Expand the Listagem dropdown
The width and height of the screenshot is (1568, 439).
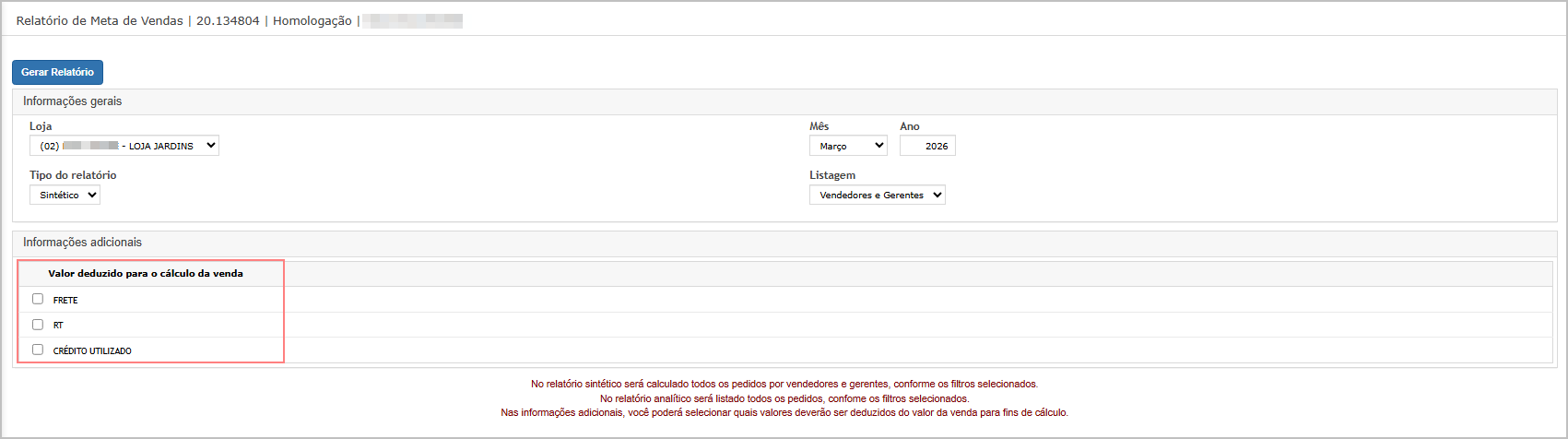coord(877,196)
